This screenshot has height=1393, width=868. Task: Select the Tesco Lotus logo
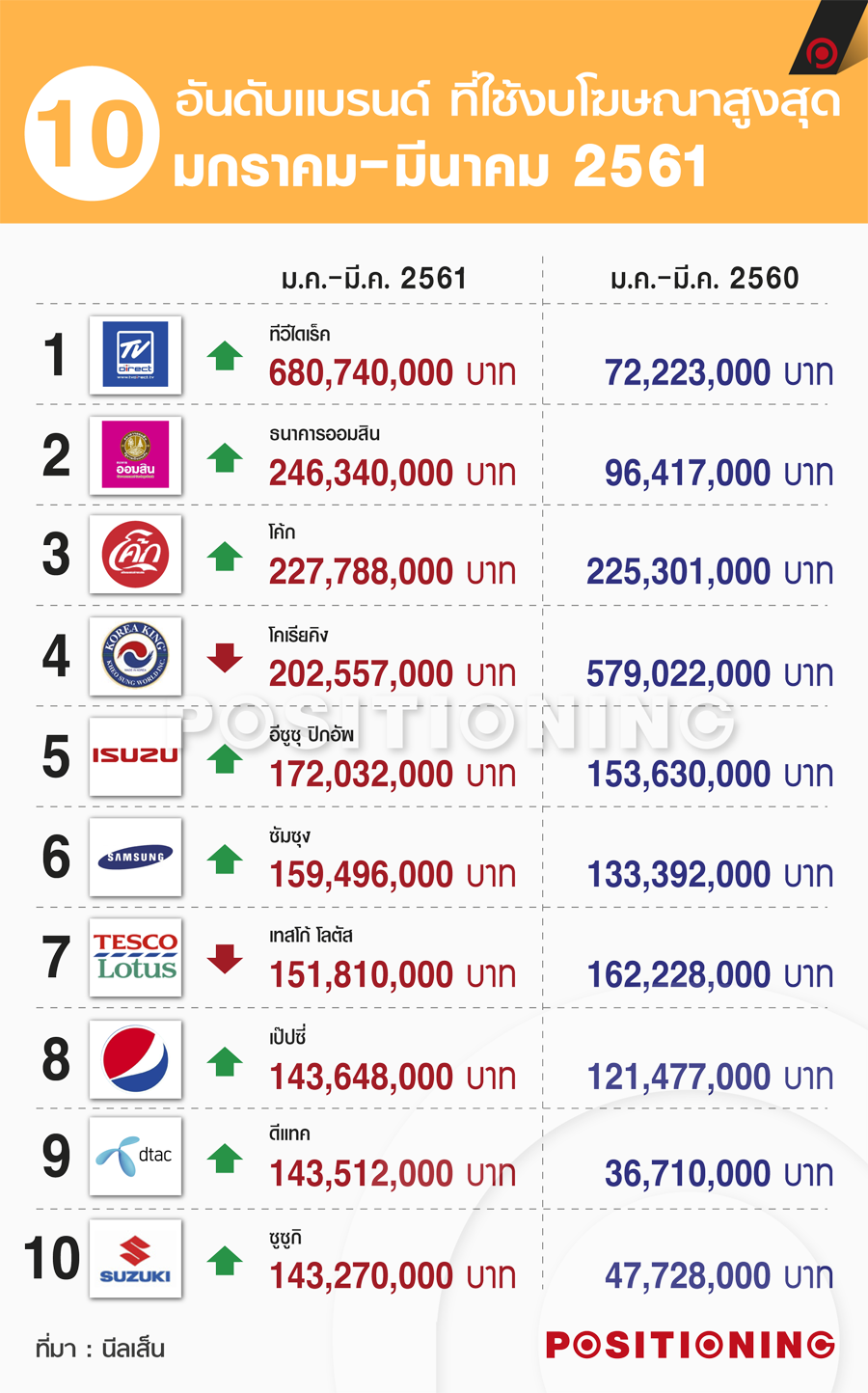pyautogui.click(x=135, y=957)
